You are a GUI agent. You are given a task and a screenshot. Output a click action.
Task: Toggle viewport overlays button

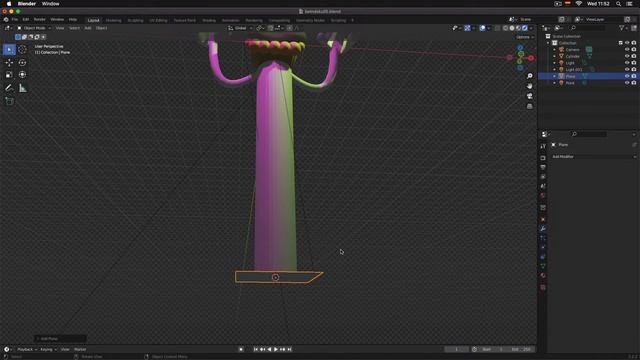coord(482,28)
